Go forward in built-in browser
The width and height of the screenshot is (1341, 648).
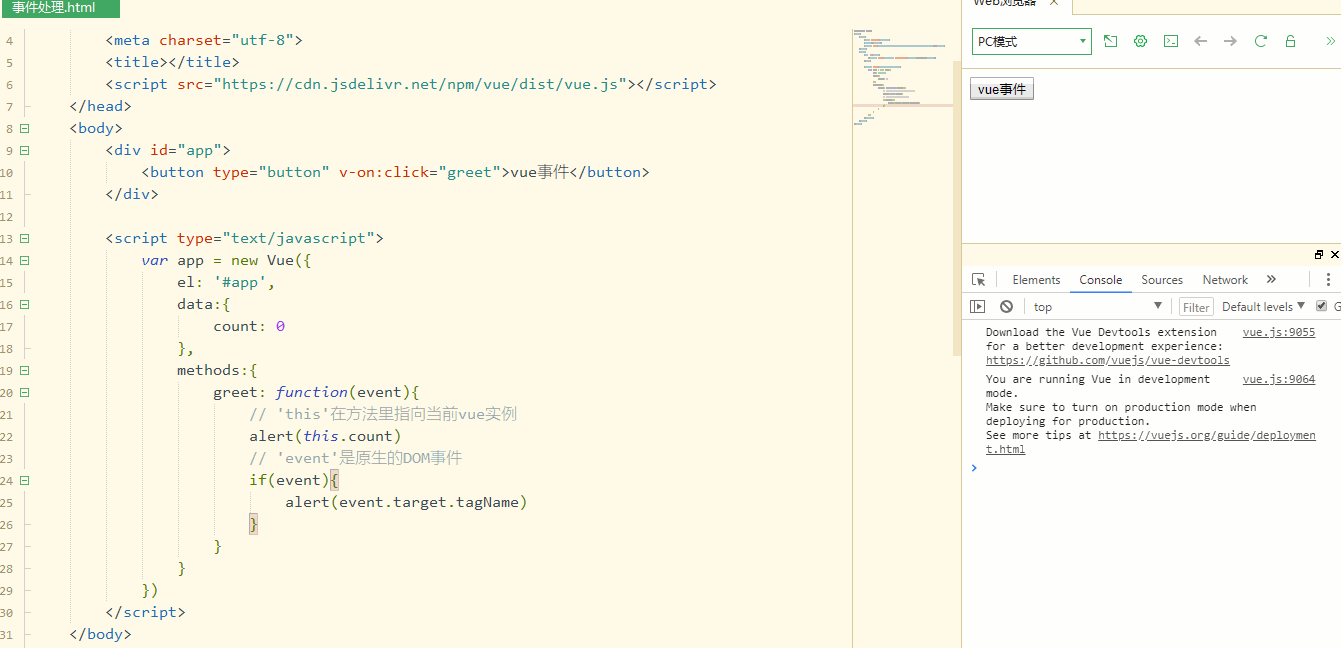coord(1230,41)
